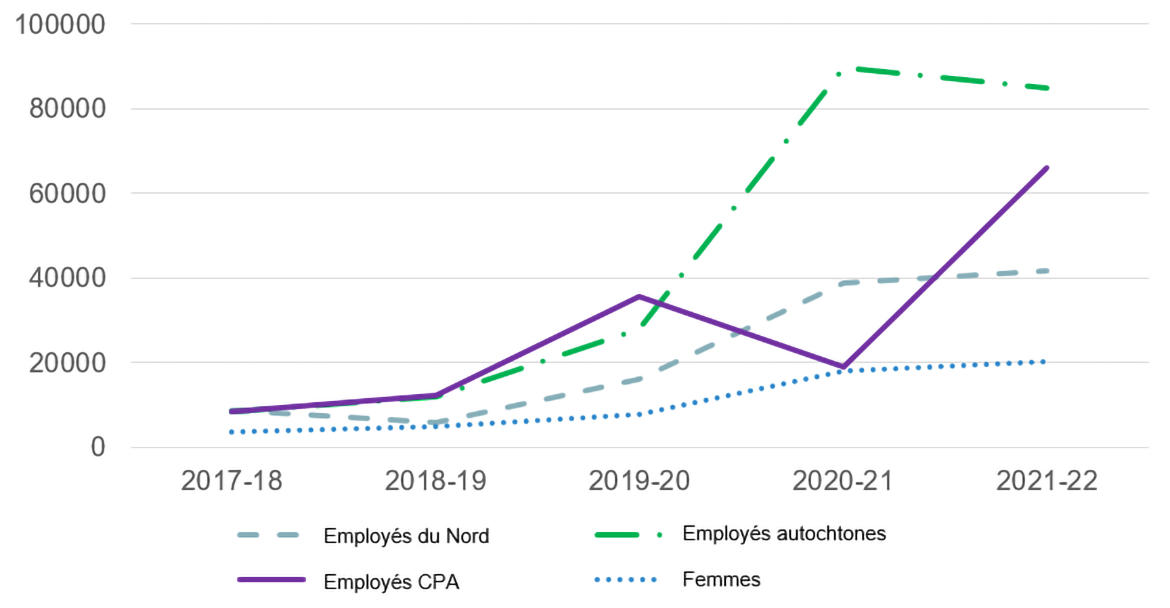Select the 'Employés du Nord' legend label
The width and height of the screenshot is (1170, 608).
tap(406, 536)
